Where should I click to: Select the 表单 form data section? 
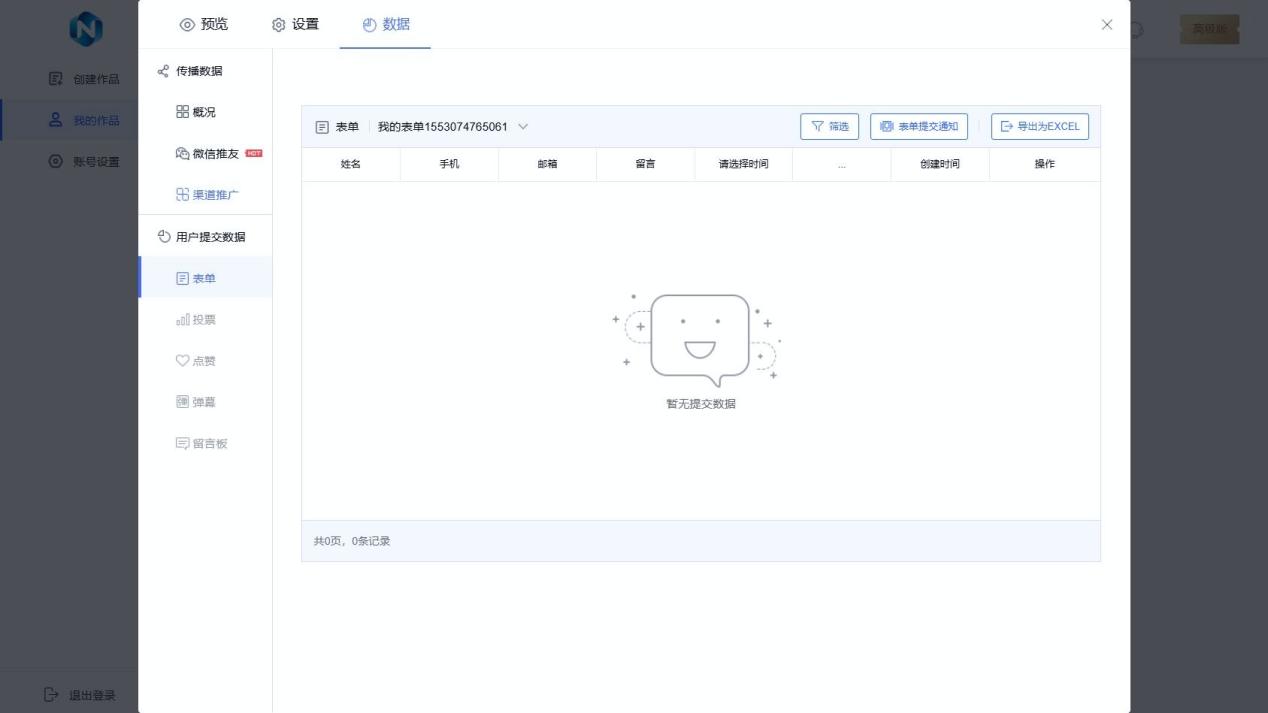coord(202,277)
